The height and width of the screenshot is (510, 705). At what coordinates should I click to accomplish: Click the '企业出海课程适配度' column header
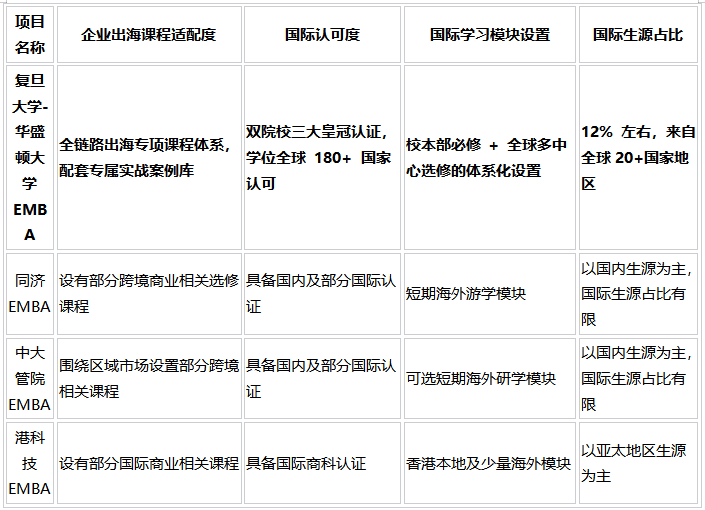149,34
